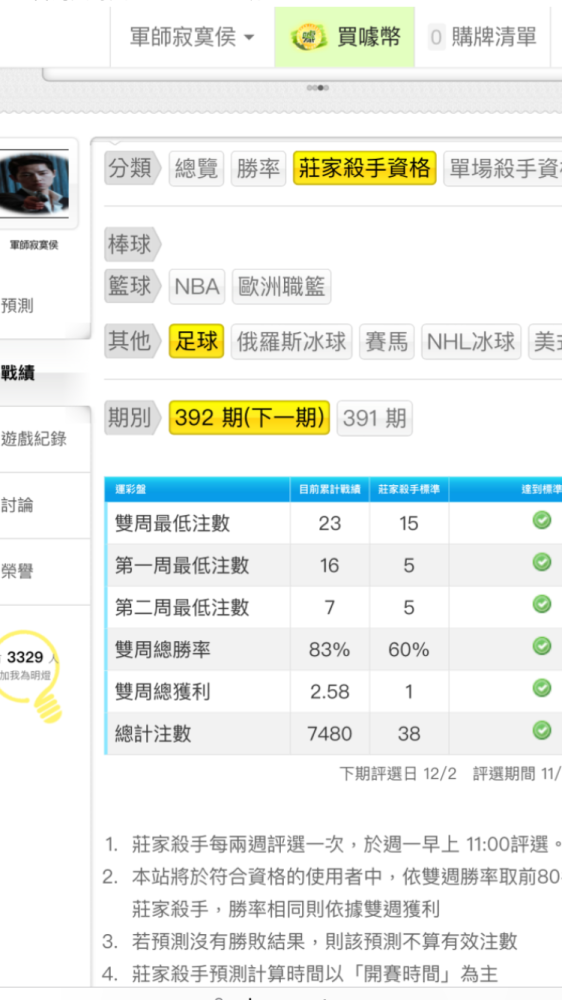562x1000 pixels.
Task: Switch to the 勝率 tab
Action: click(258, 169)
